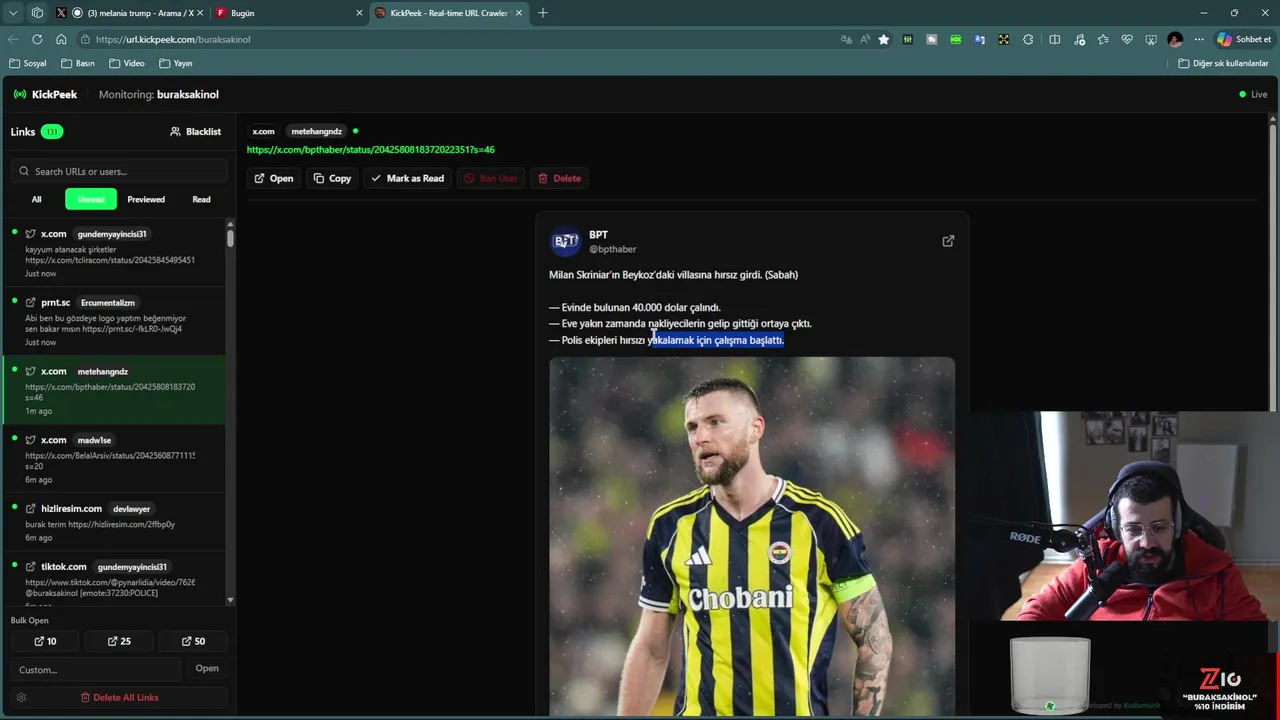The width and height of the screenshot is (1280, 720).
Task: Click the KickPeek logo in the header
Action: 45,94
